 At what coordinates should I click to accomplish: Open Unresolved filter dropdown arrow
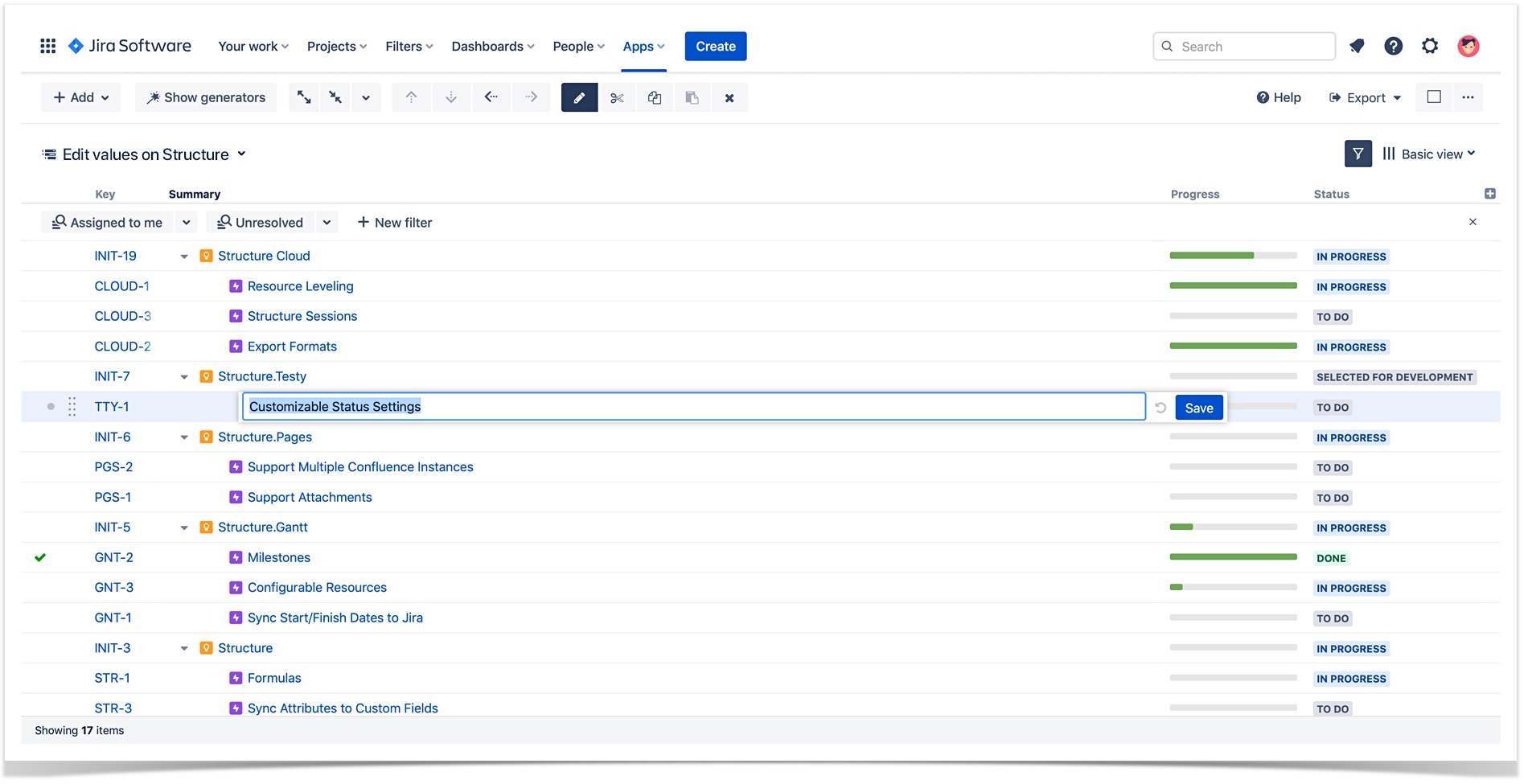pyautogui.click(x=327, y=223)
